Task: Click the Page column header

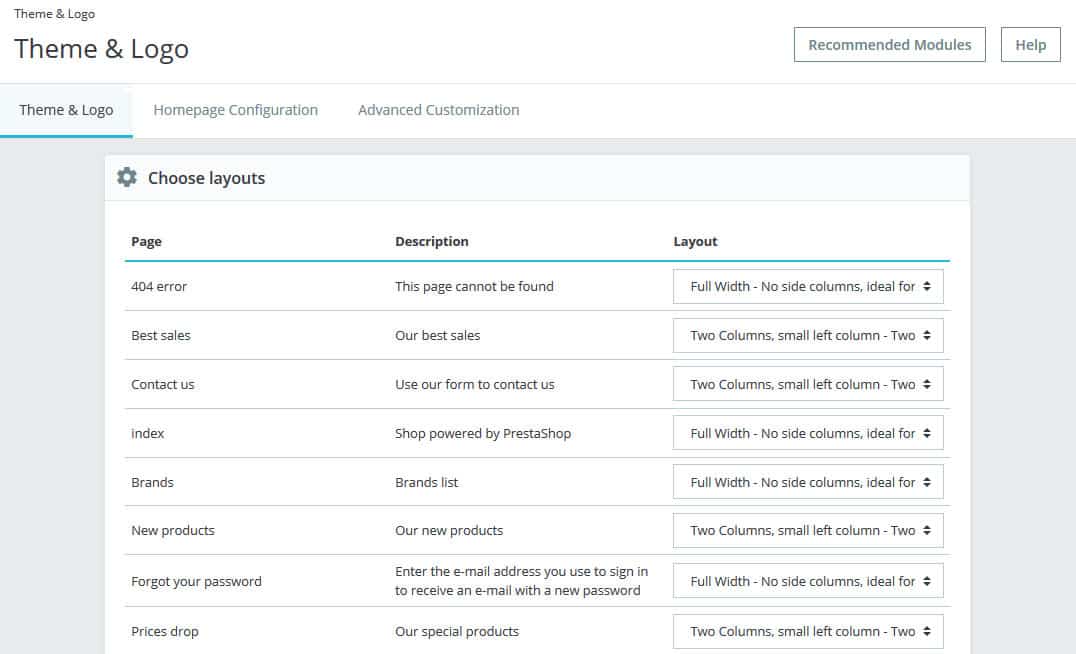Action: 146,241
